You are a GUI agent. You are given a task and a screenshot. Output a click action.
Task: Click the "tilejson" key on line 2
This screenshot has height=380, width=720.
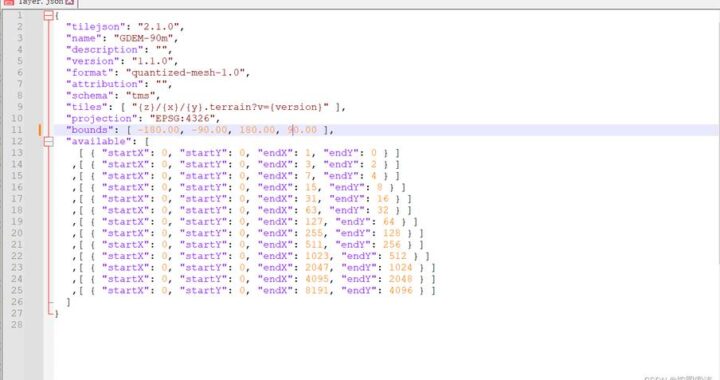coord(96,27)
